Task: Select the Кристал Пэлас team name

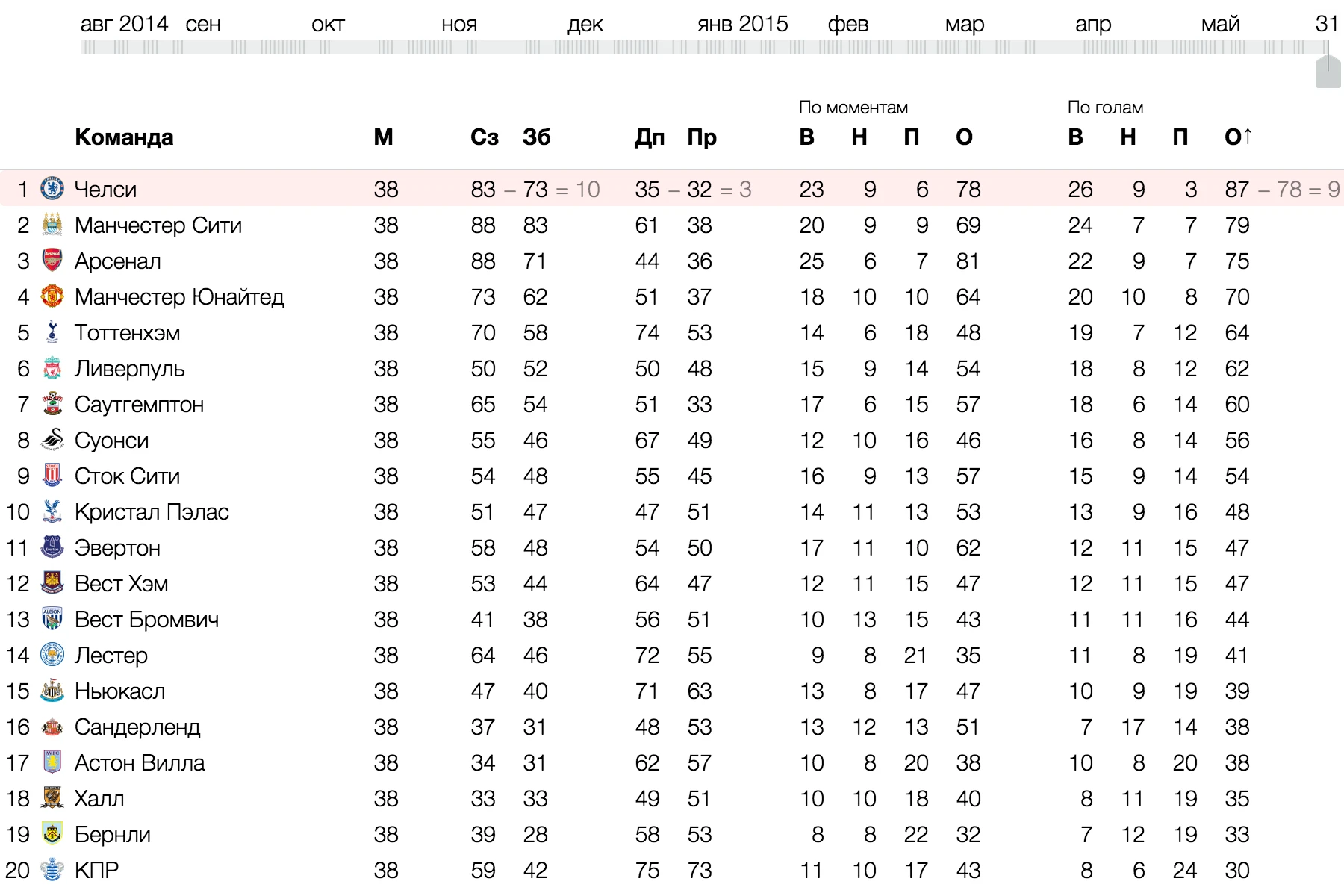Action: [x=152, y=512]
